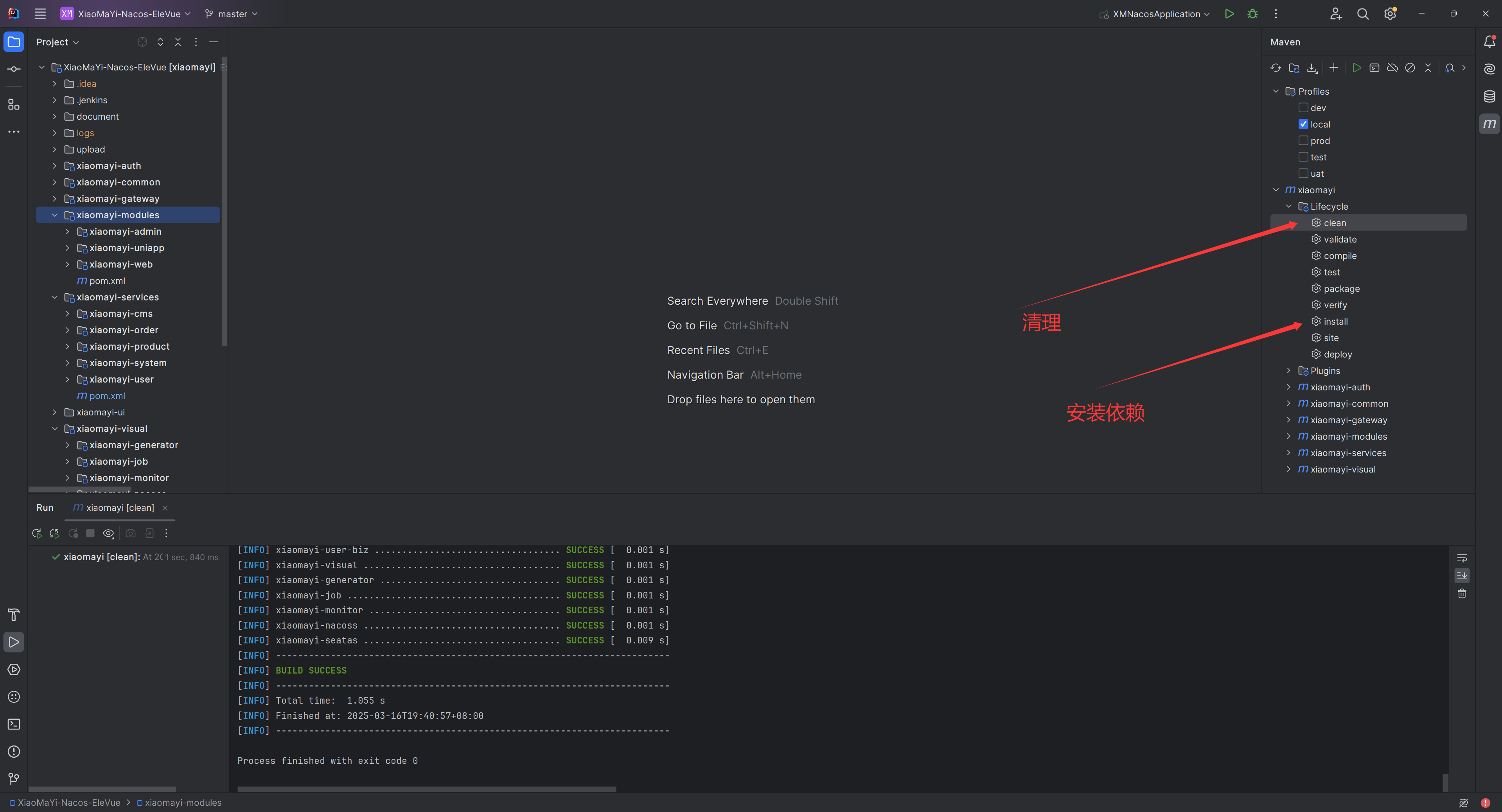Expand xiaomayi-admin folder in Project tree
Screen dimensions: 1502x812
67,232
